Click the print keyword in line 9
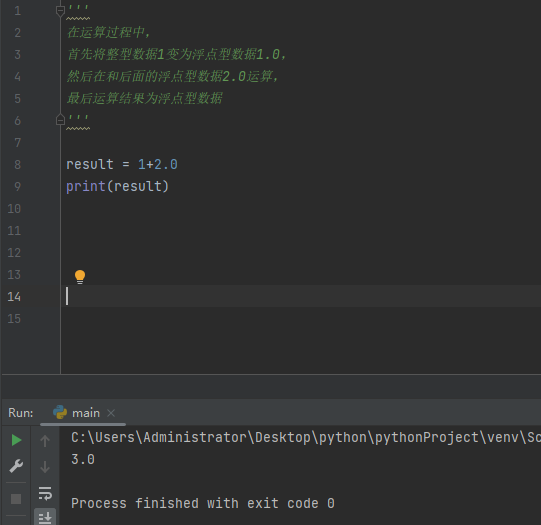 (86, 187)
